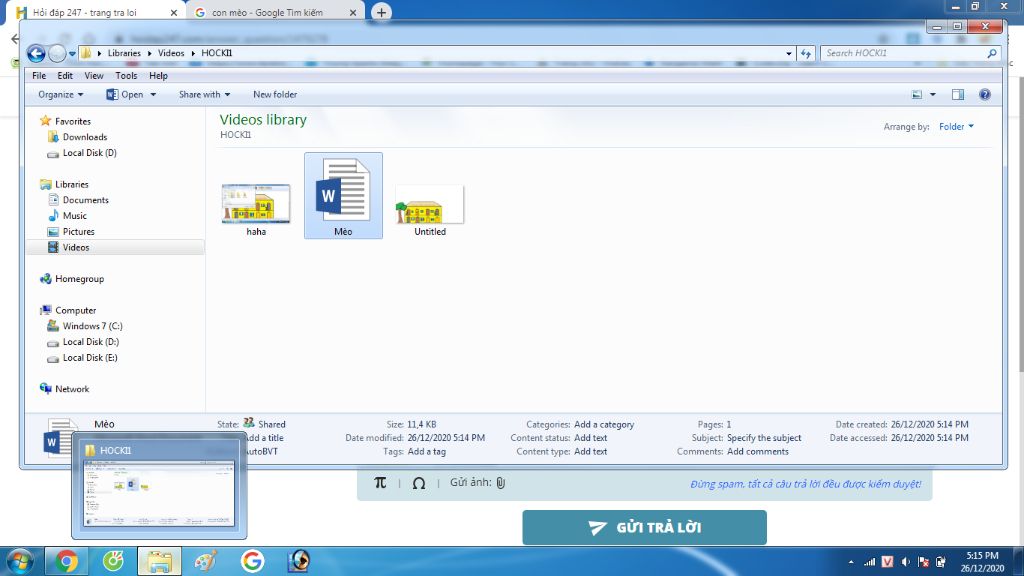
Task: Click the Forward navigation arrow in Explorer
Action: pyautogui.click(x=57, y=53)
